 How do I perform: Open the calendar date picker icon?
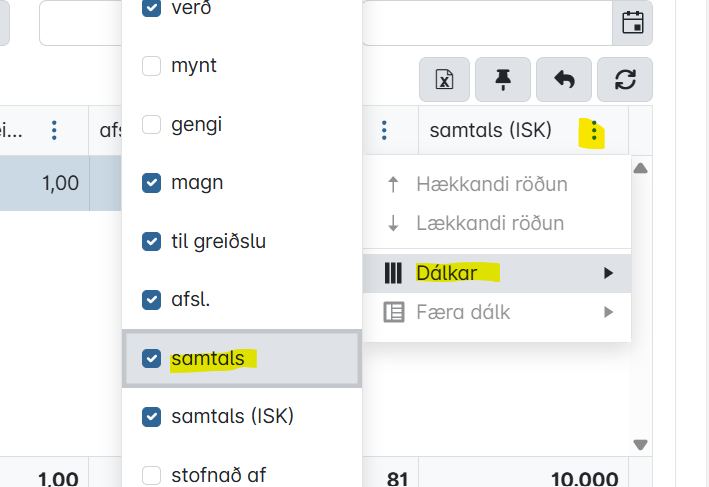coord(632,22)
